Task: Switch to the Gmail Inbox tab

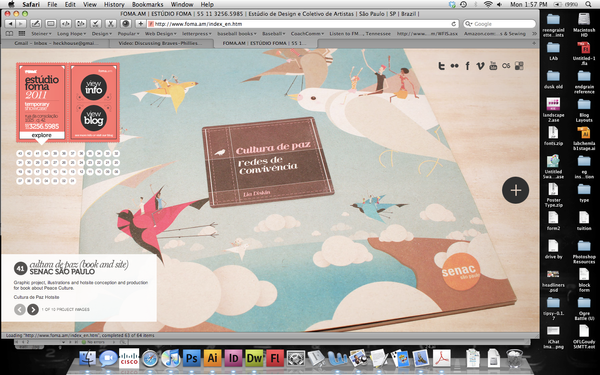Action: (56, 43)
